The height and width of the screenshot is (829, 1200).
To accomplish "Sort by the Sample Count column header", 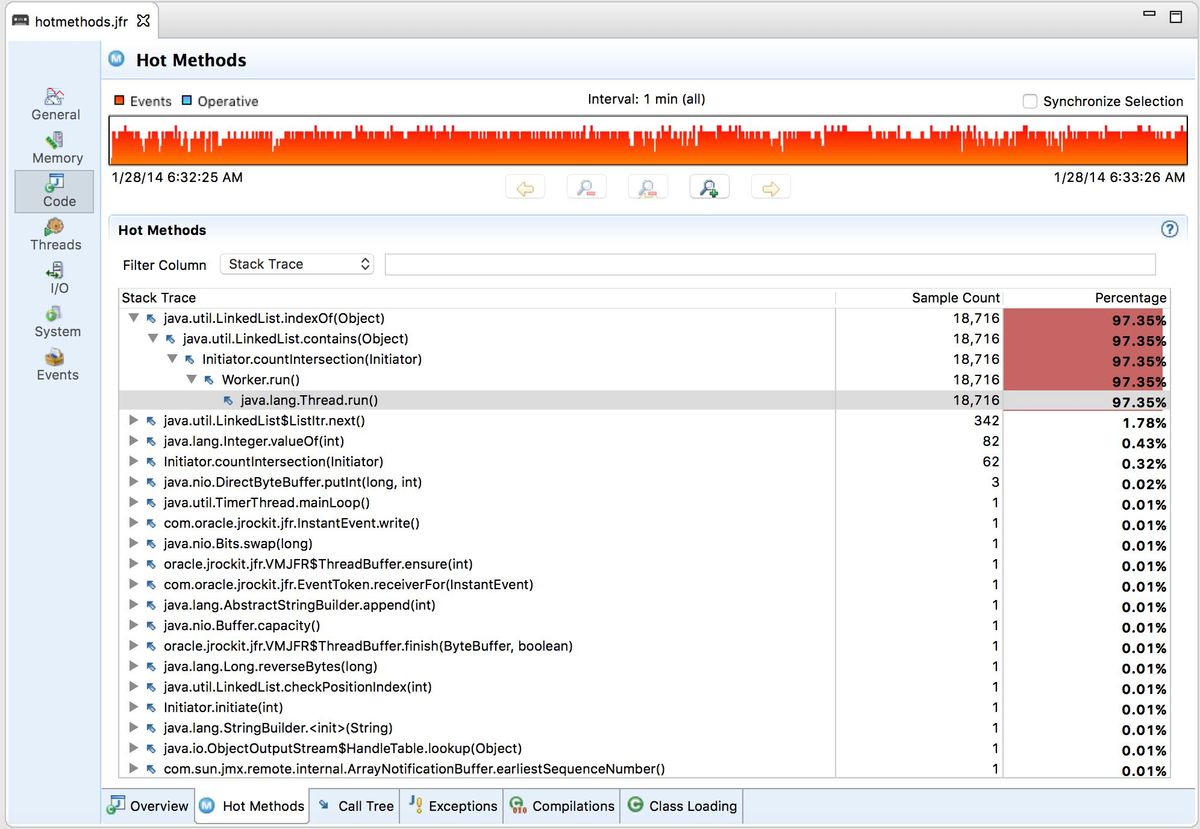I will (918, 297).
